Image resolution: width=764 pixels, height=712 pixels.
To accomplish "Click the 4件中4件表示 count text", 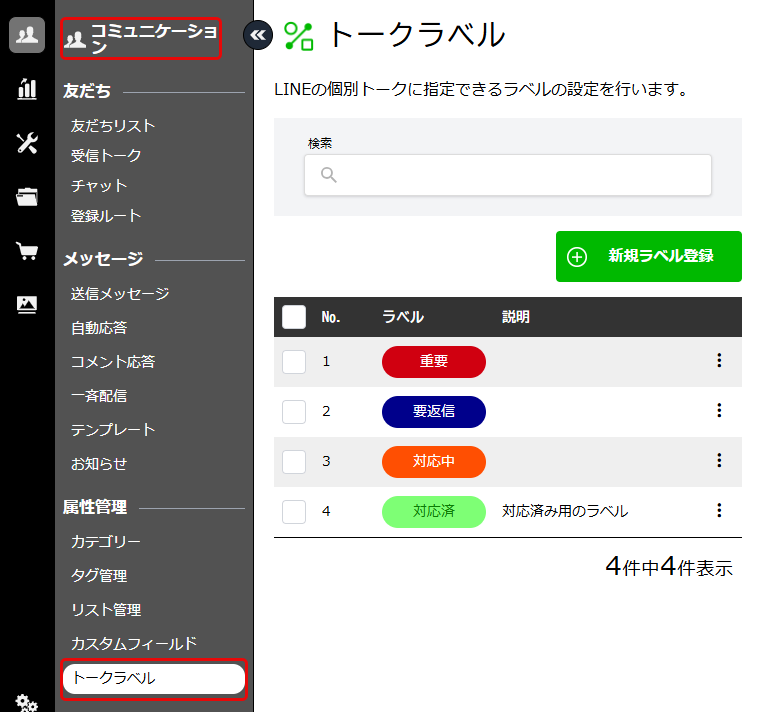I will (x=669, y=567).
